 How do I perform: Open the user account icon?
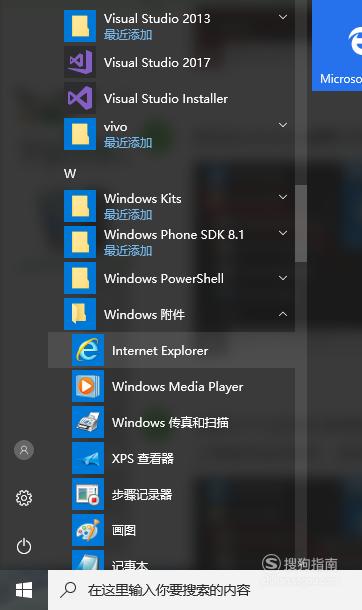click(x=24, y=450)
